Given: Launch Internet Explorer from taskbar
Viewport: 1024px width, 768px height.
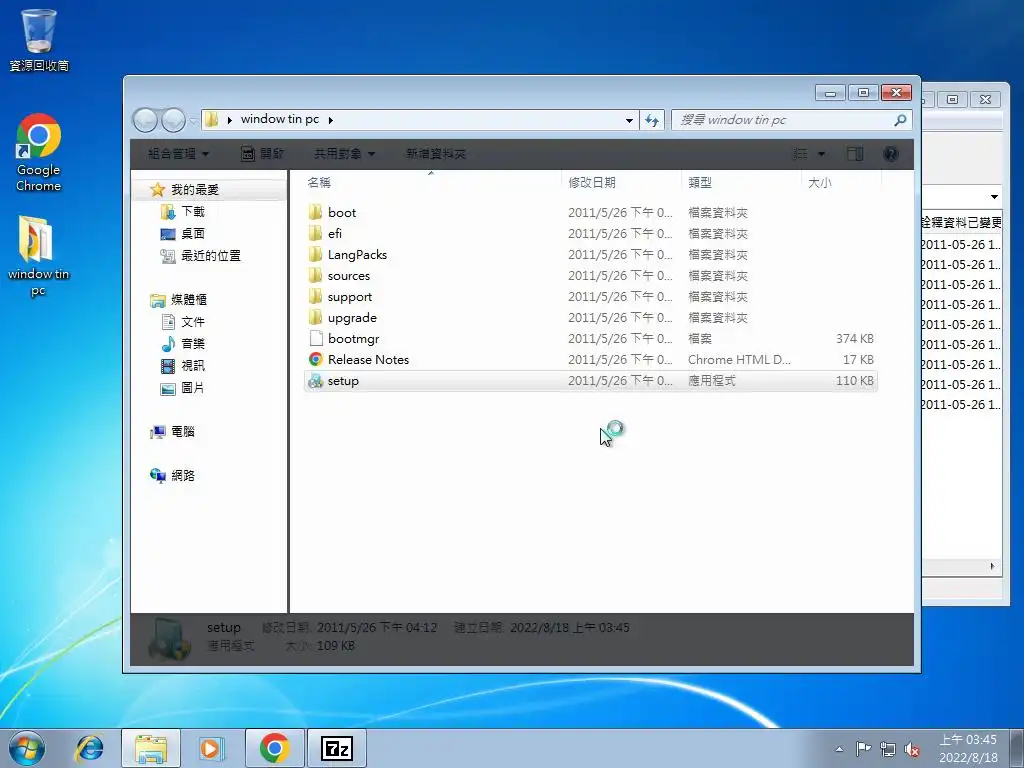Looking at the screenshot, I should tap(89, 748).
